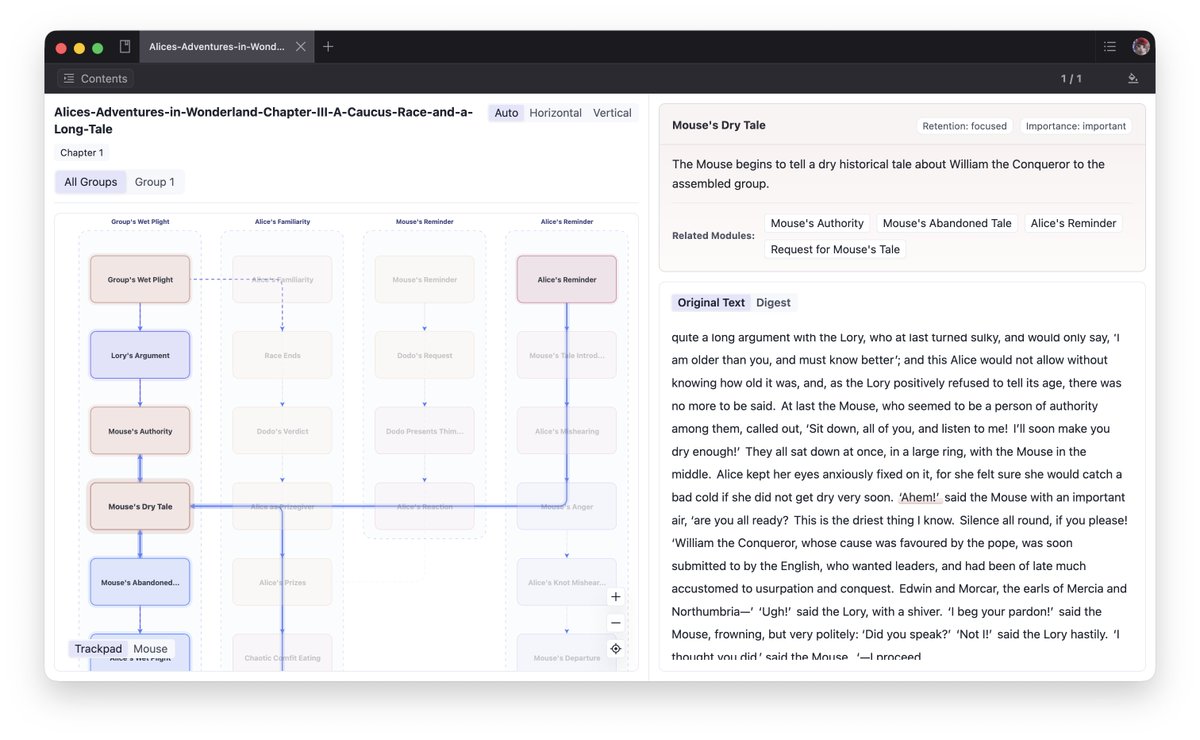Click the underlined 'Ahem!' text in the passage
This screenshot has height=740, width=1200.
920,497
